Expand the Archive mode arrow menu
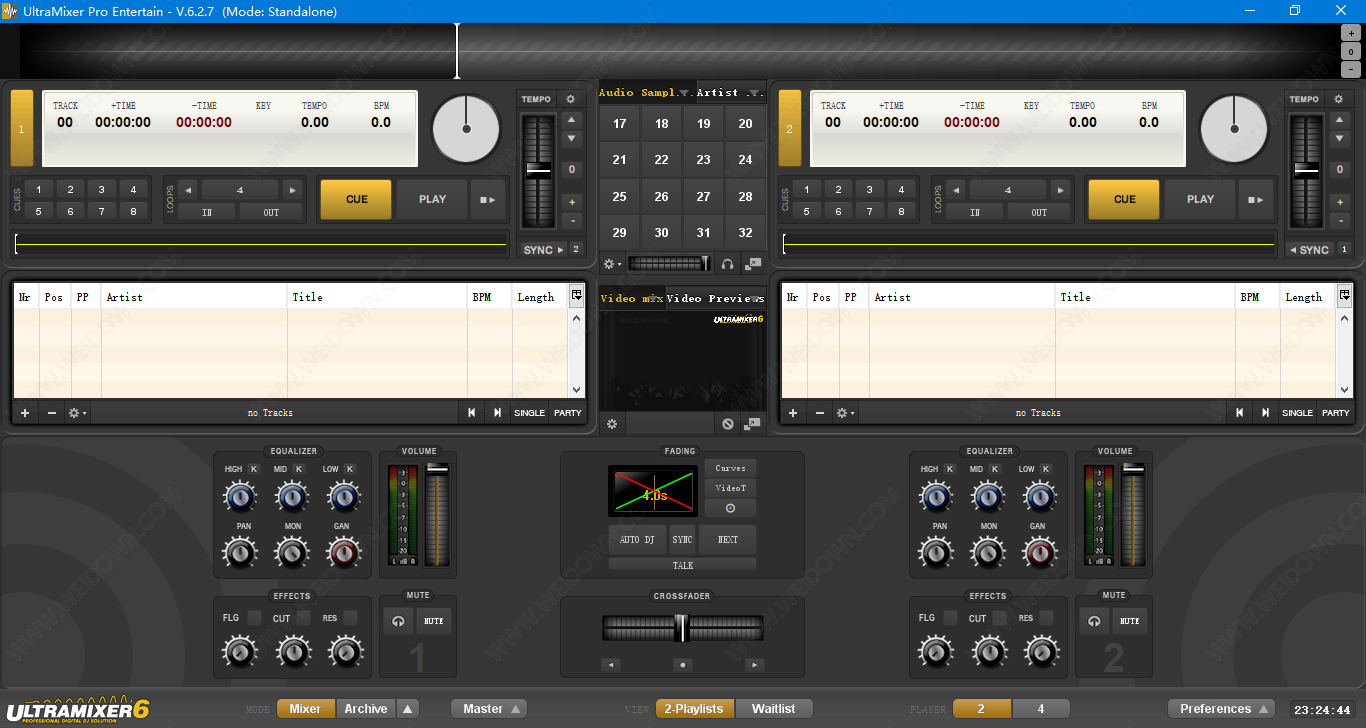This screenshot has height=728, width=1366. coord(407,709)
